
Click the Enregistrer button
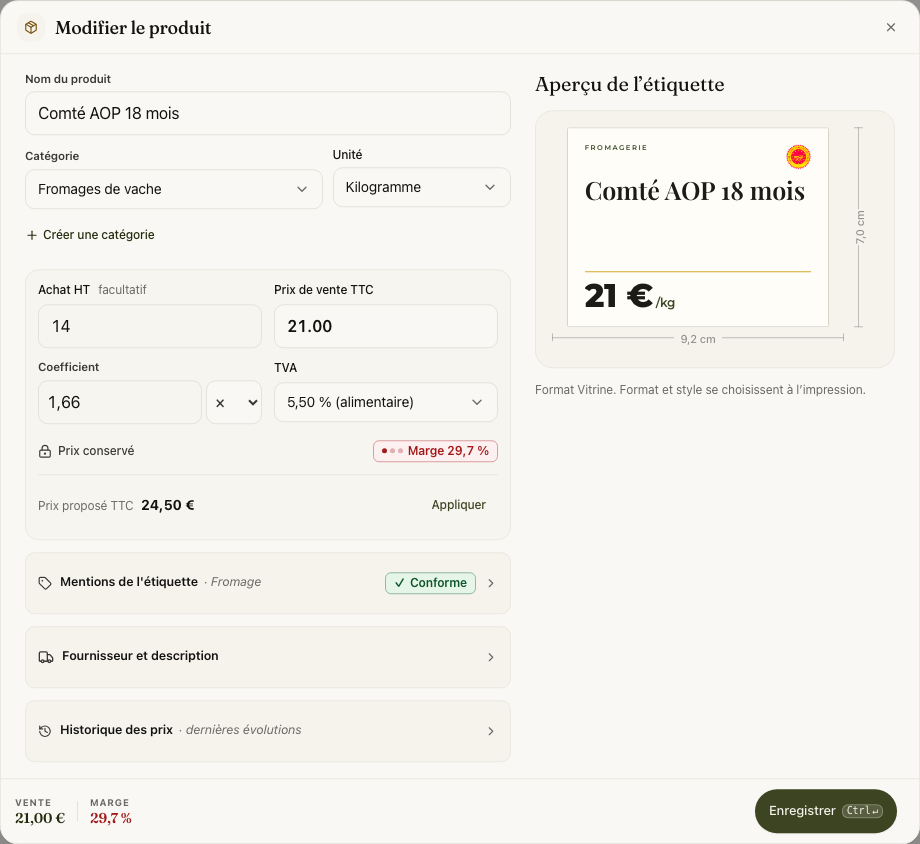[826, 811]
